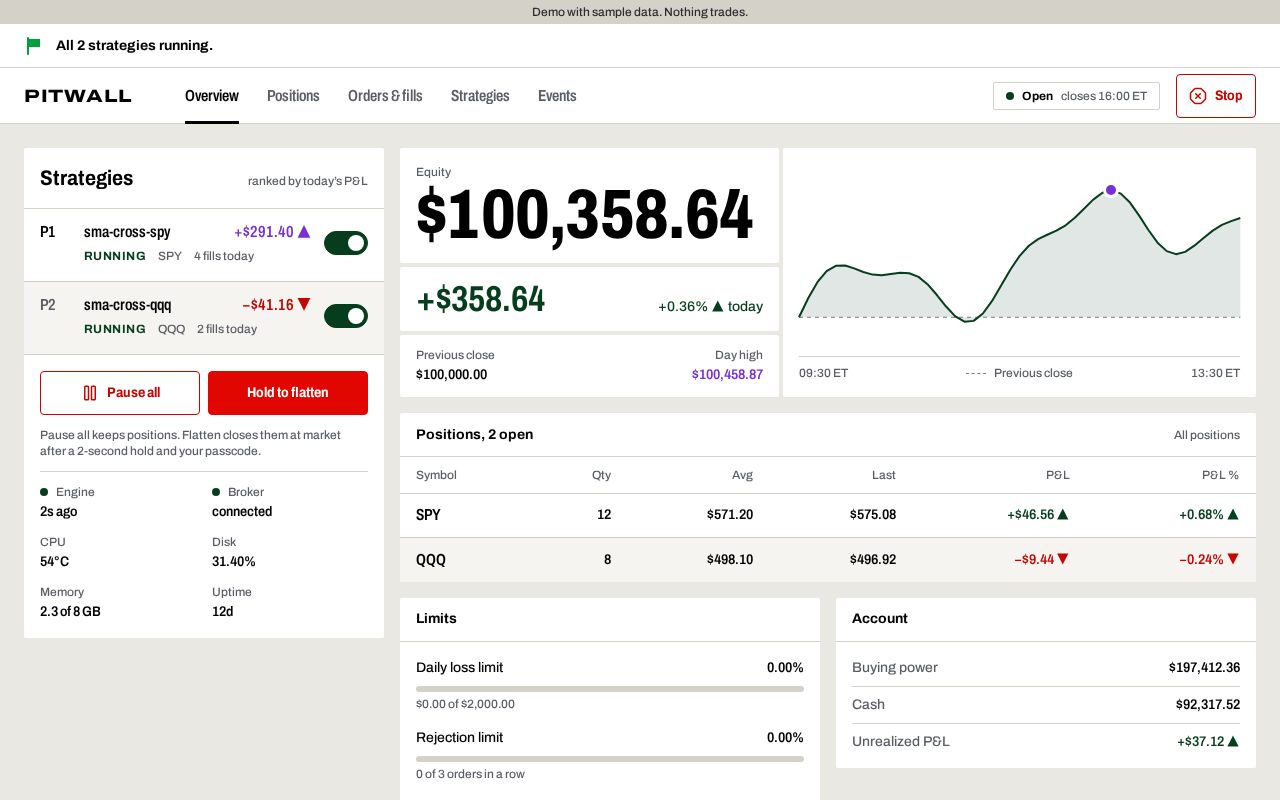Open the Positions tab
Screen dimensions: 1280x800
pos(293,96)
